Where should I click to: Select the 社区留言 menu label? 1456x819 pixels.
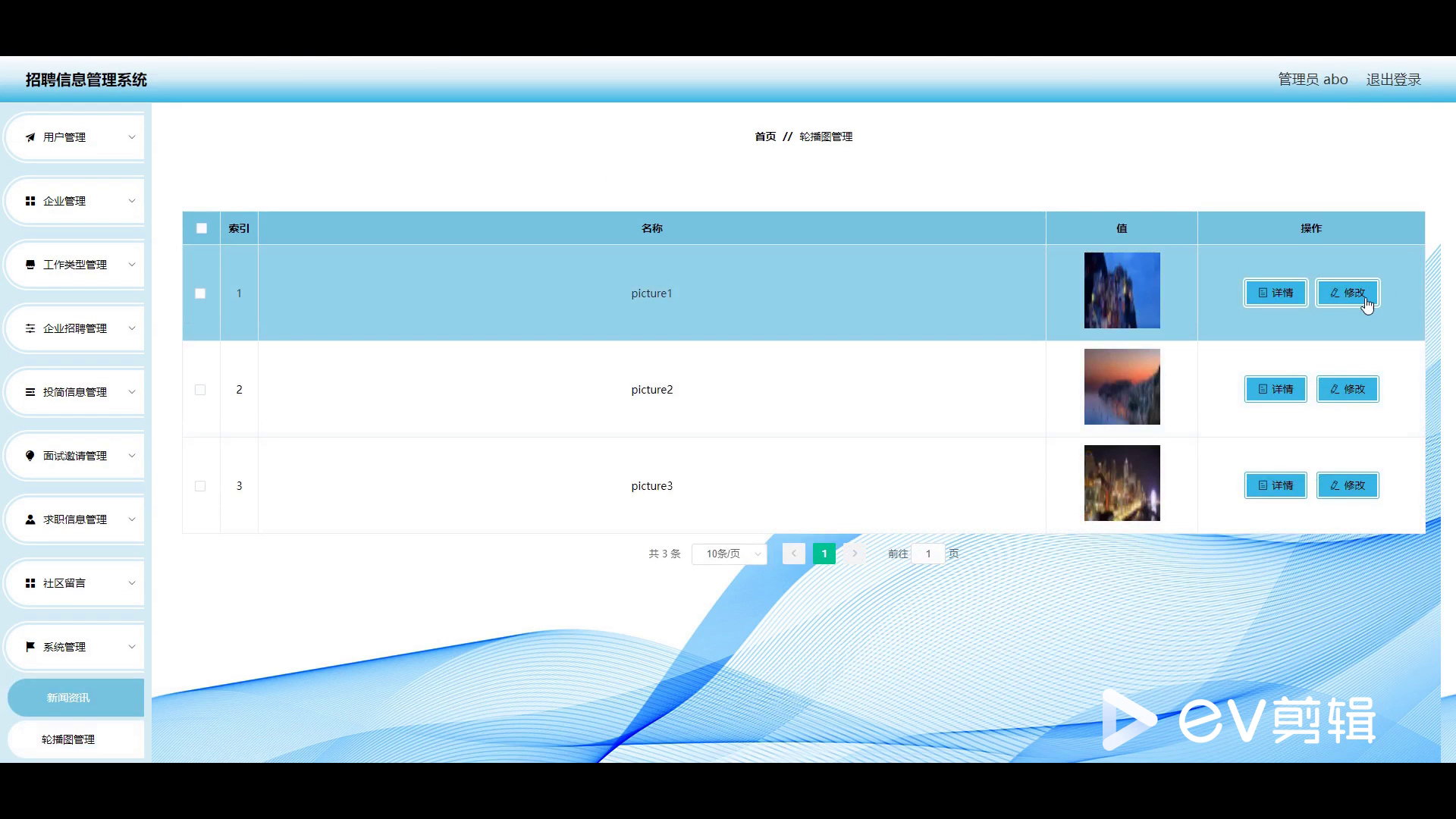pyautogui.click(x=64, y=583)
